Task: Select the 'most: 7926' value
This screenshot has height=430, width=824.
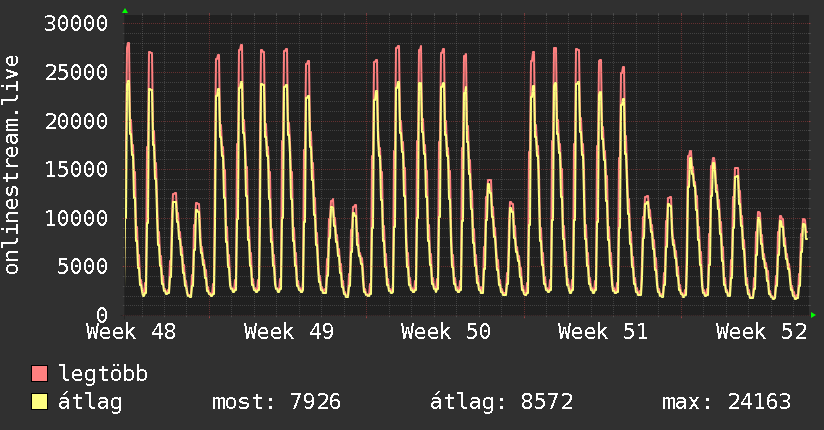Action: pos(276,402)
